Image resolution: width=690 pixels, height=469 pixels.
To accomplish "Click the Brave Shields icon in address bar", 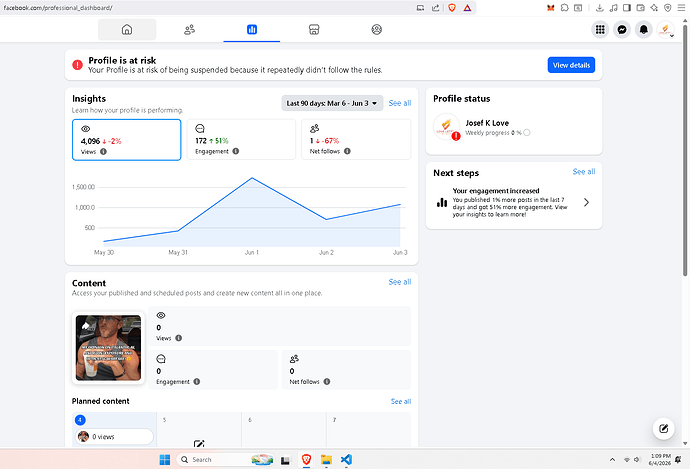I will pyautogui.click(x=451, y=7).
